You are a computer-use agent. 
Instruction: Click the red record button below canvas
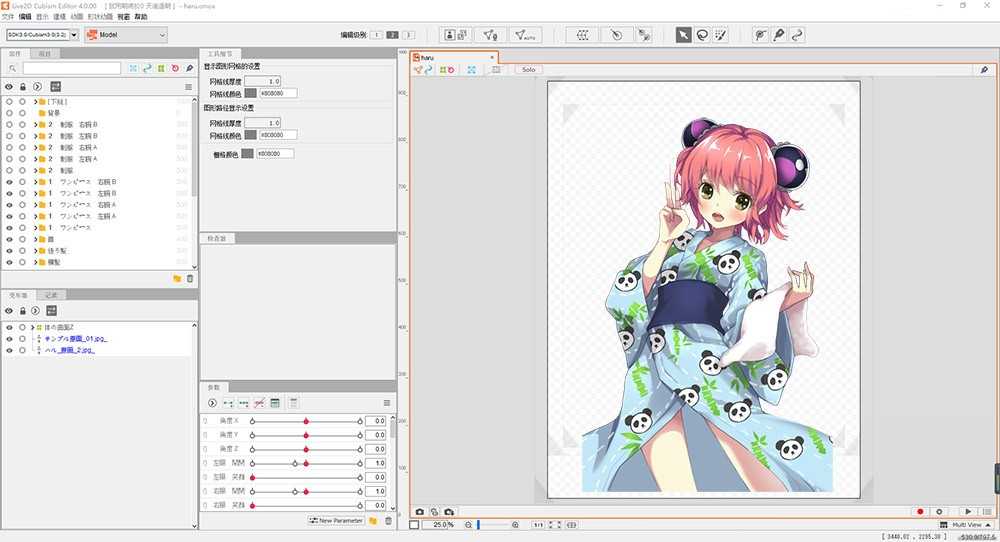[x=920, y=511]
